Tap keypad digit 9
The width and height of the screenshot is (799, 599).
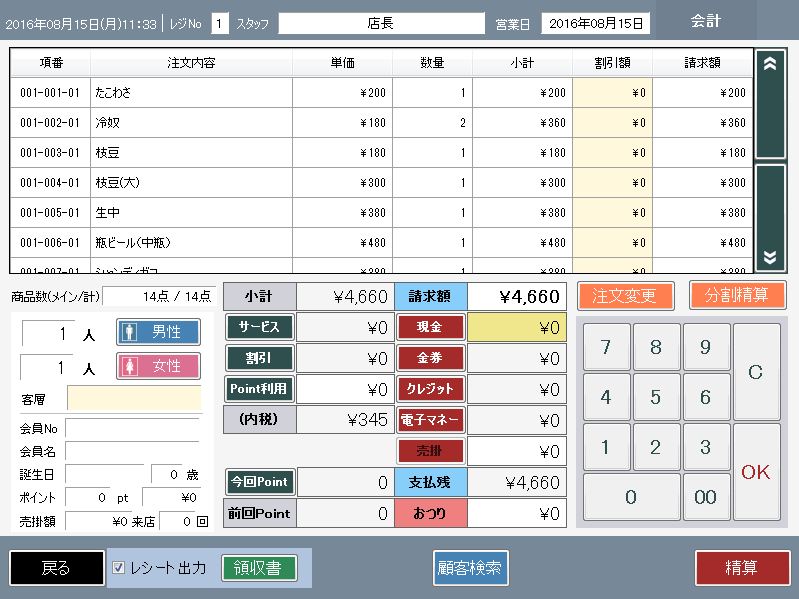(x=706, y=347)
